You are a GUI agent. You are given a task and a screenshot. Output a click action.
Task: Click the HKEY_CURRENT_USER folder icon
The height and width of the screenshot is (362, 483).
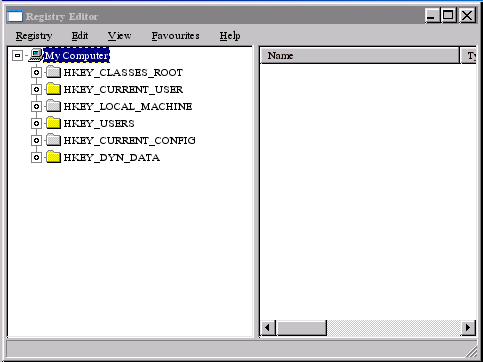pos(53,89)
